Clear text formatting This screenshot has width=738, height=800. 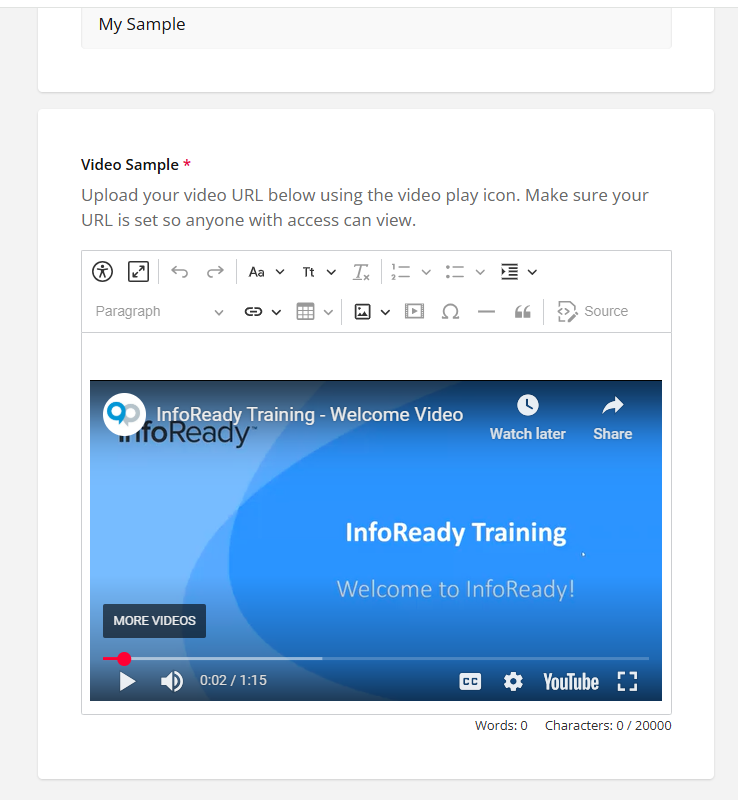click(x=361, y=272)
